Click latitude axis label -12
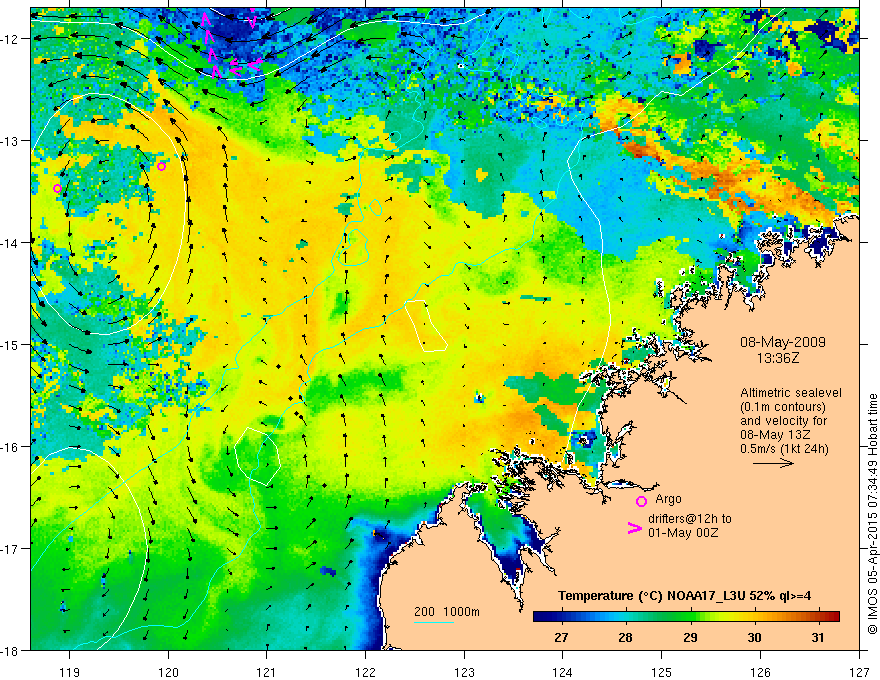880x680 pixels. pyautogui.click(x=12, y=39)
